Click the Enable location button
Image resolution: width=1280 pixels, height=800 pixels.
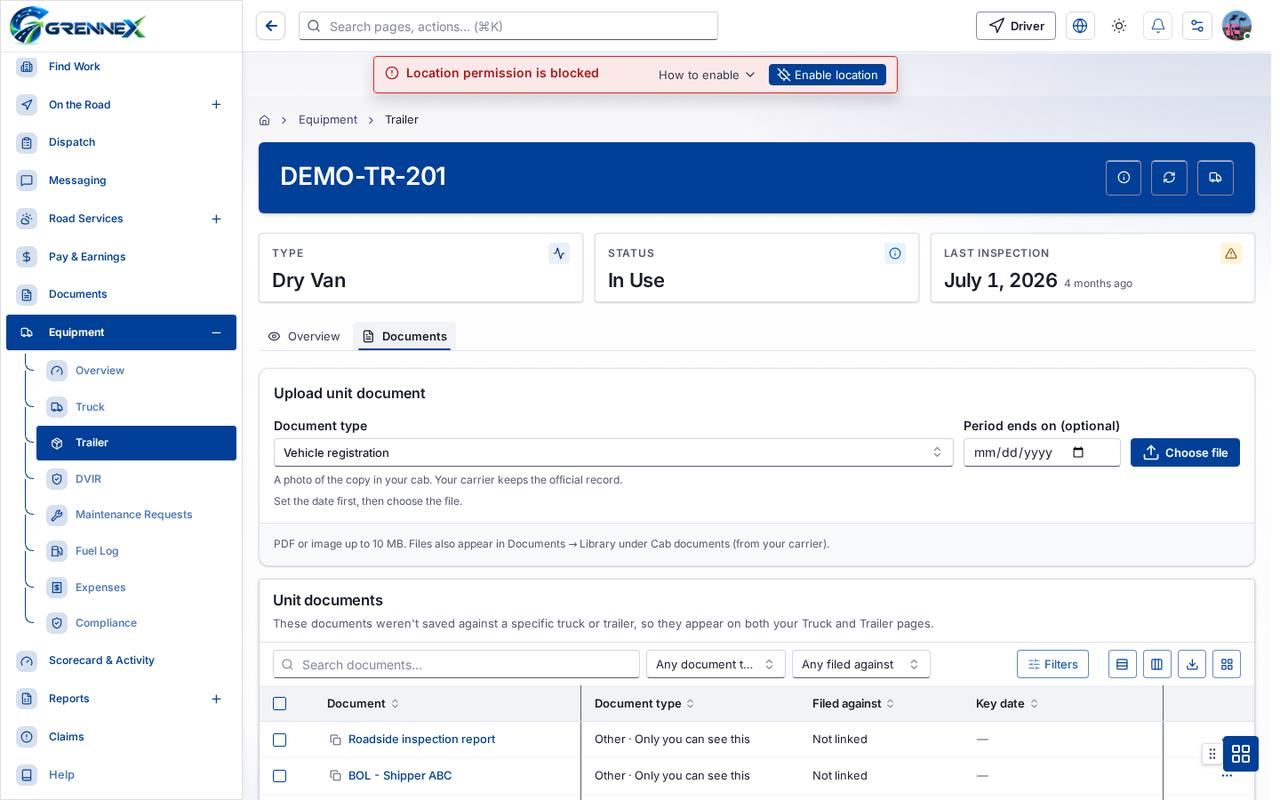coord(827,75)
